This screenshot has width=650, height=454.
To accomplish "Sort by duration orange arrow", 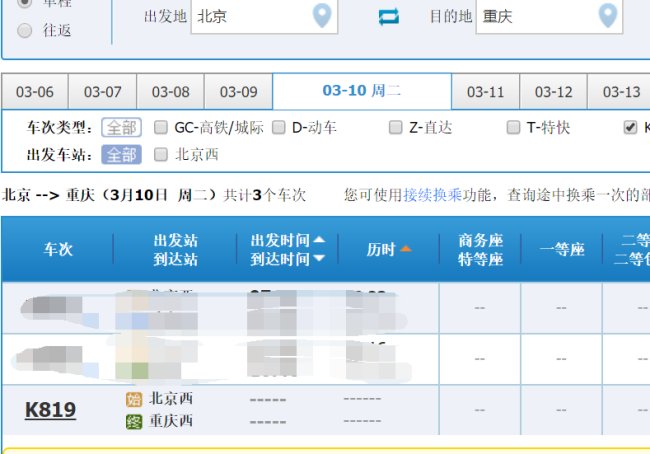I will pos(406,249).
